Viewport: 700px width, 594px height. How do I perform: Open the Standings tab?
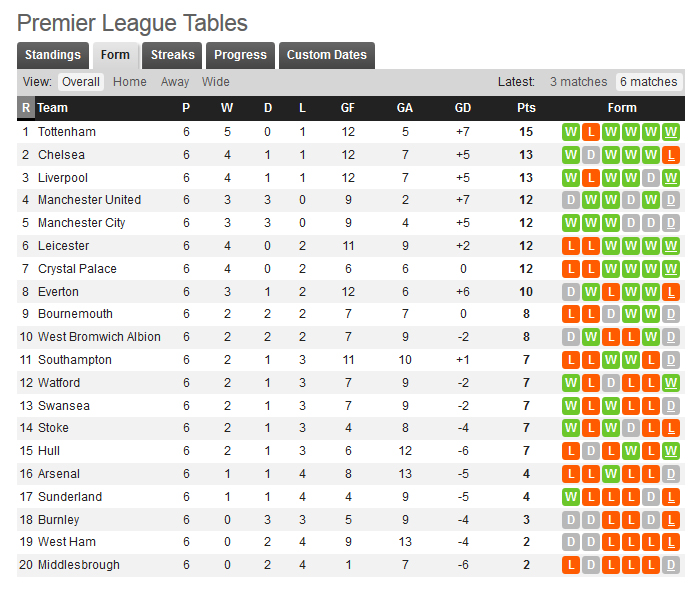pos(53,55)
